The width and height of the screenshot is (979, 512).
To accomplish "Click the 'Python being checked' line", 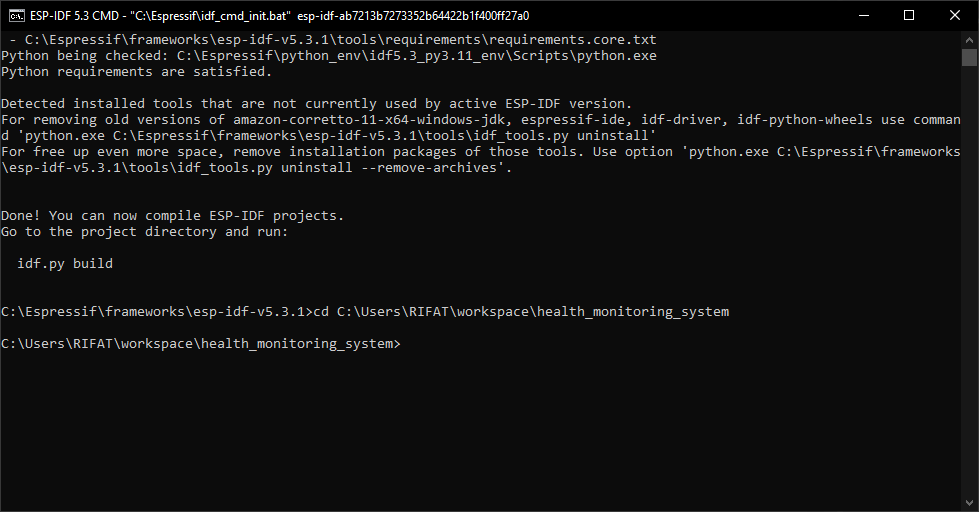I will [x=328, y=56].
